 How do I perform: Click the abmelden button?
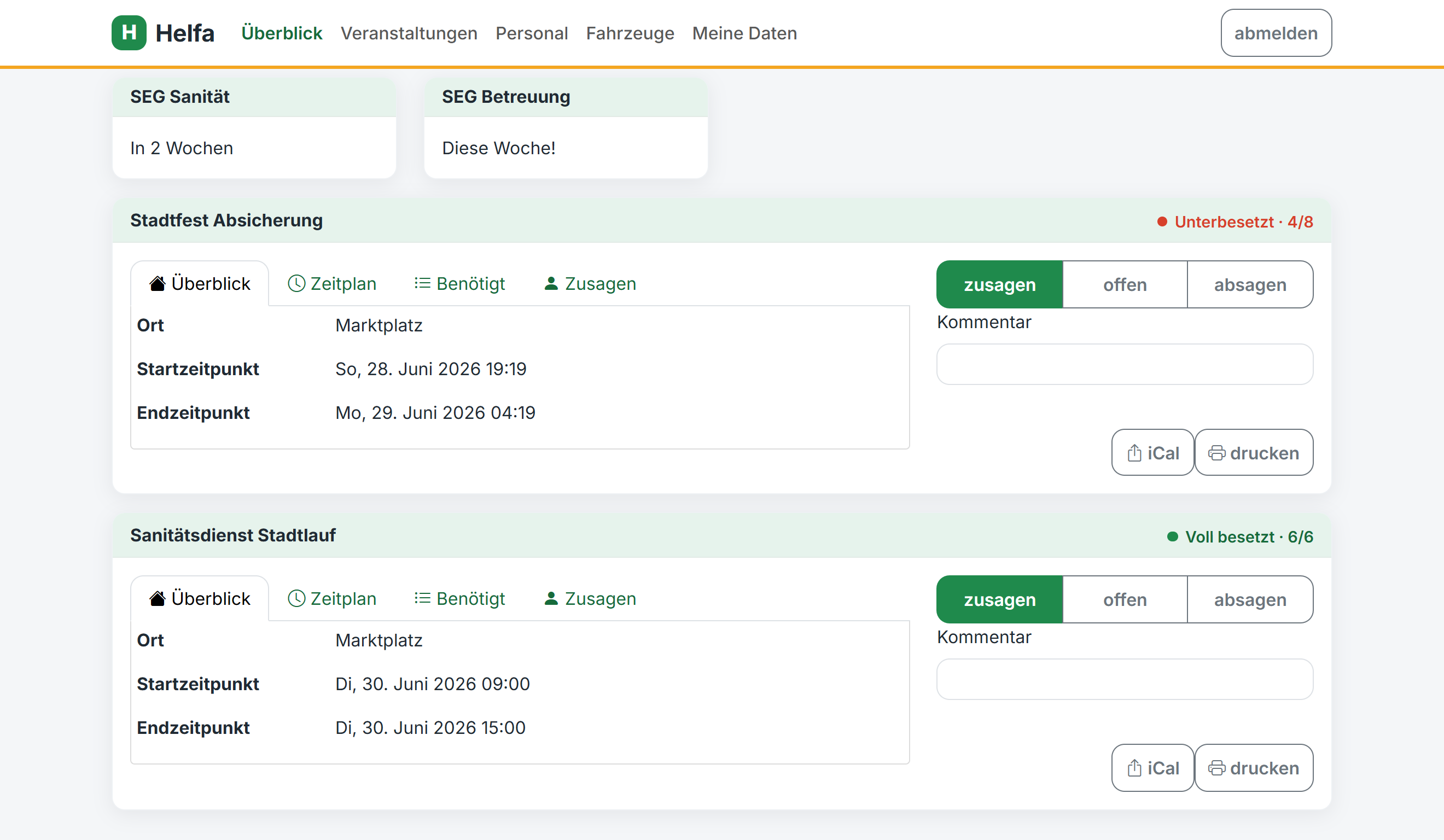(x=1276, y=33)
